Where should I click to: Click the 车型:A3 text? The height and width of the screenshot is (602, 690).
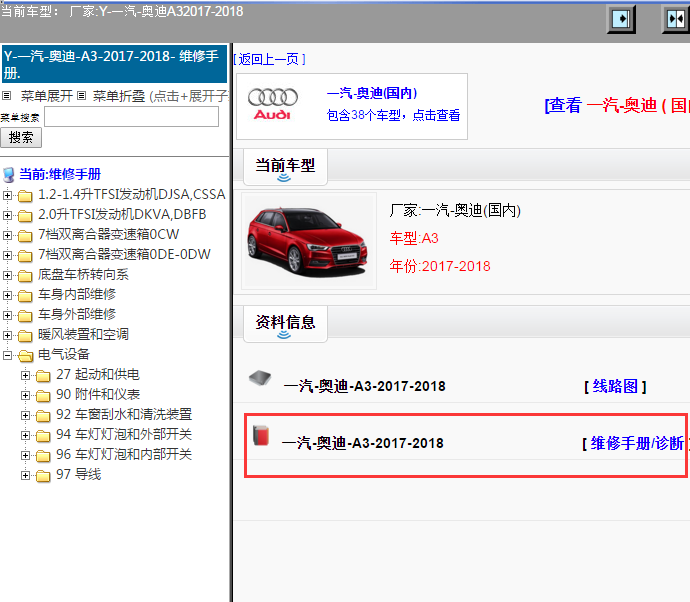click(x=414, y=238)
